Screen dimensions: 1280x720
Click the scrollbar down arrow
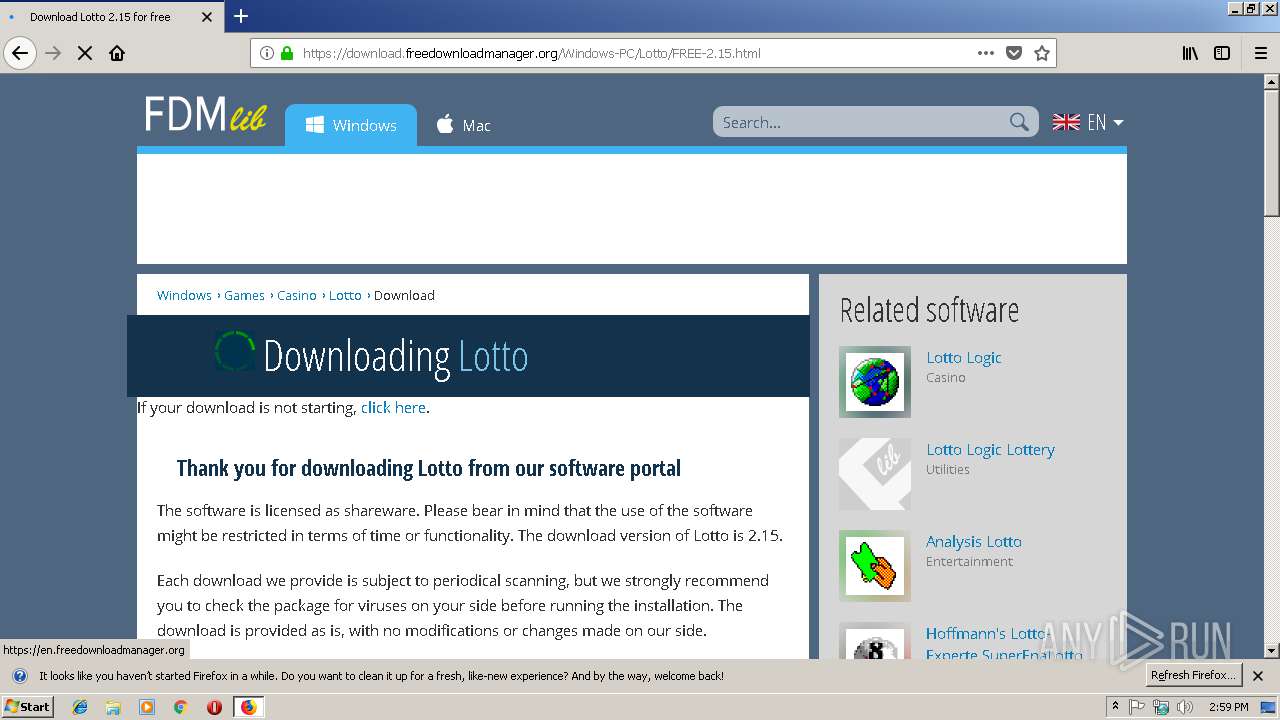[1271, 651]
